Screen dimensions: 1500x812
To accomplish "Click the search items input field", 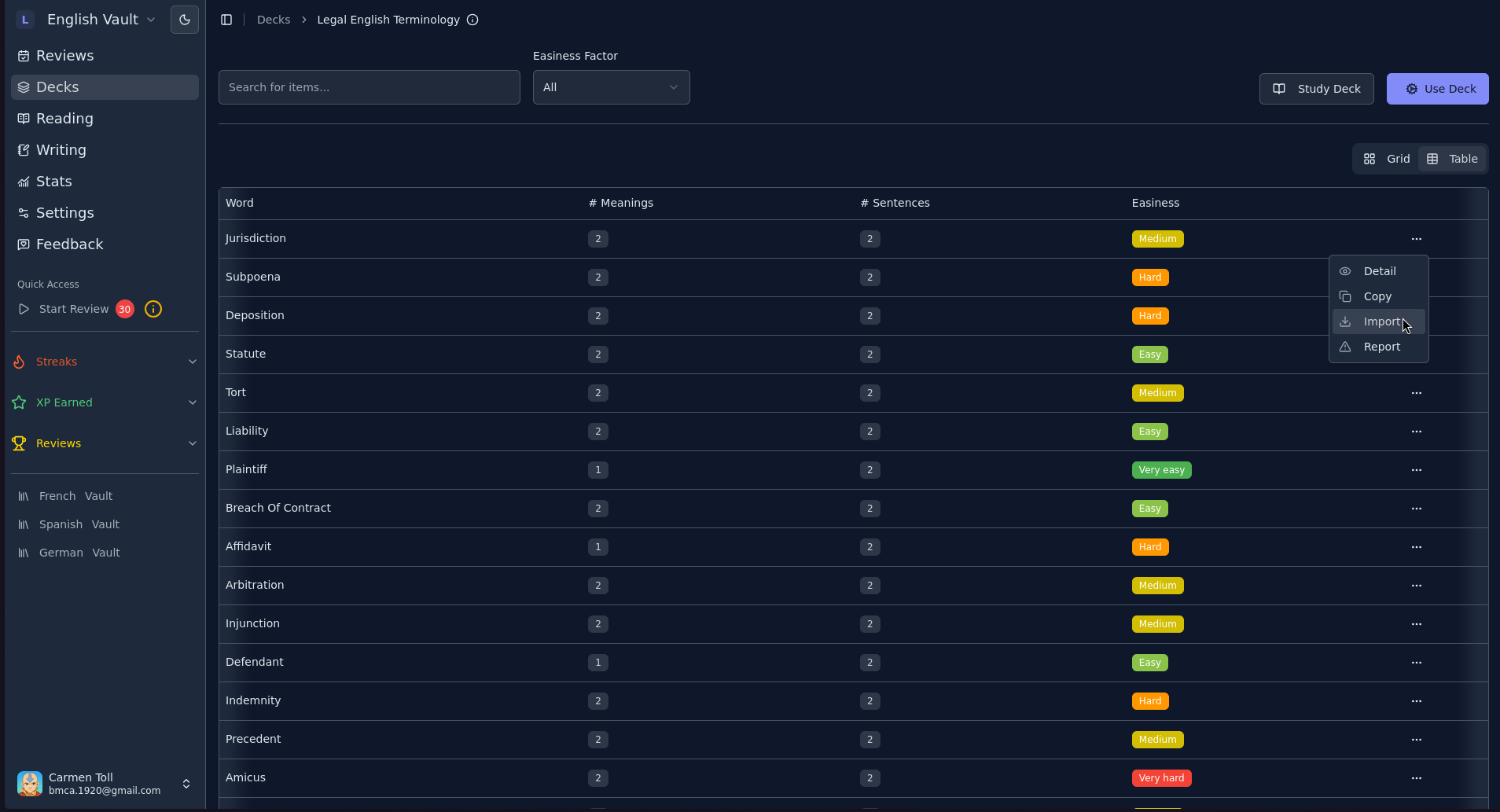I will coord(369,86).
